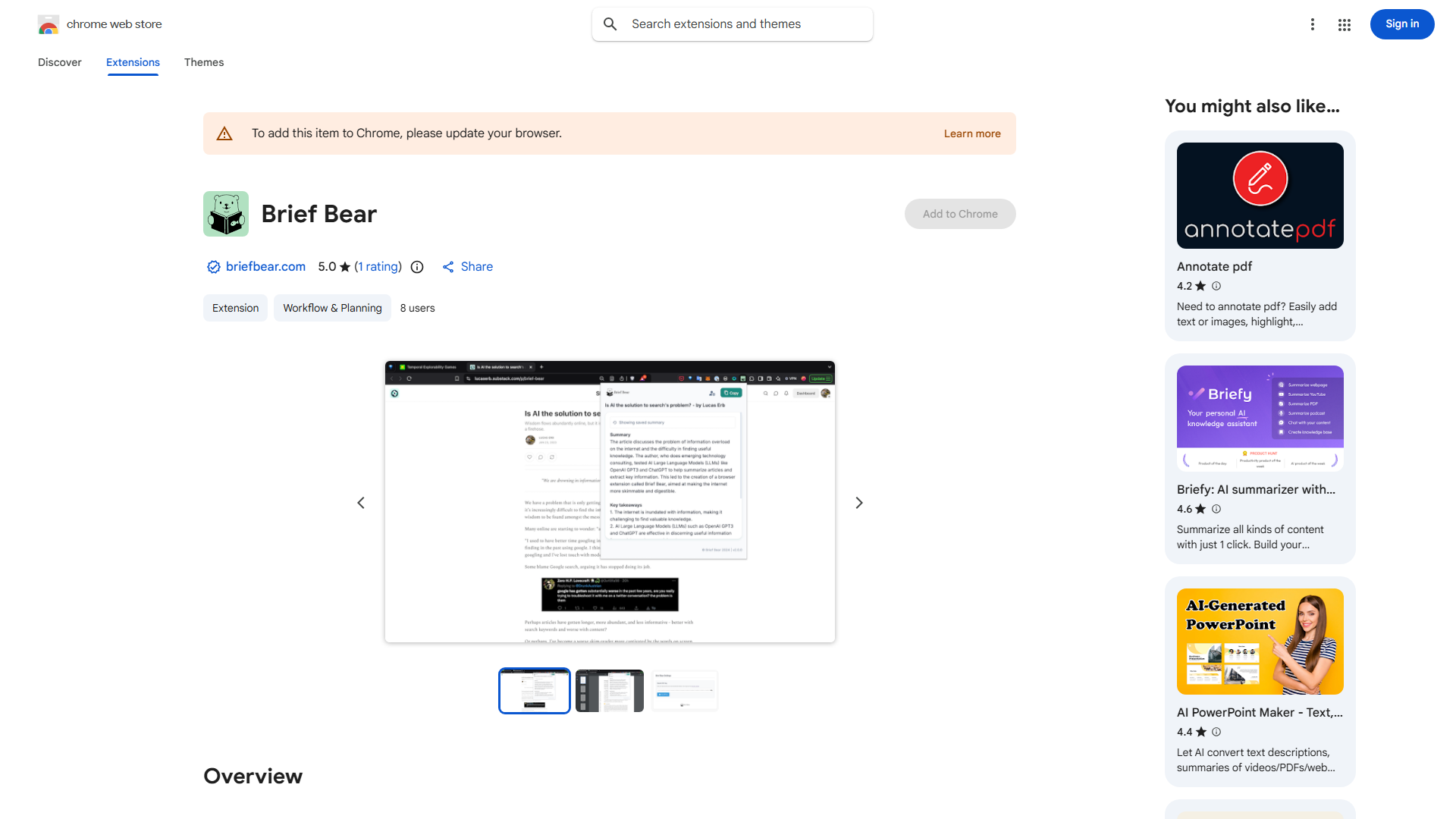This screenshot has width=1456, height=819.
Task: Click the Chrome Web Store logo
Action: (49, 24)
